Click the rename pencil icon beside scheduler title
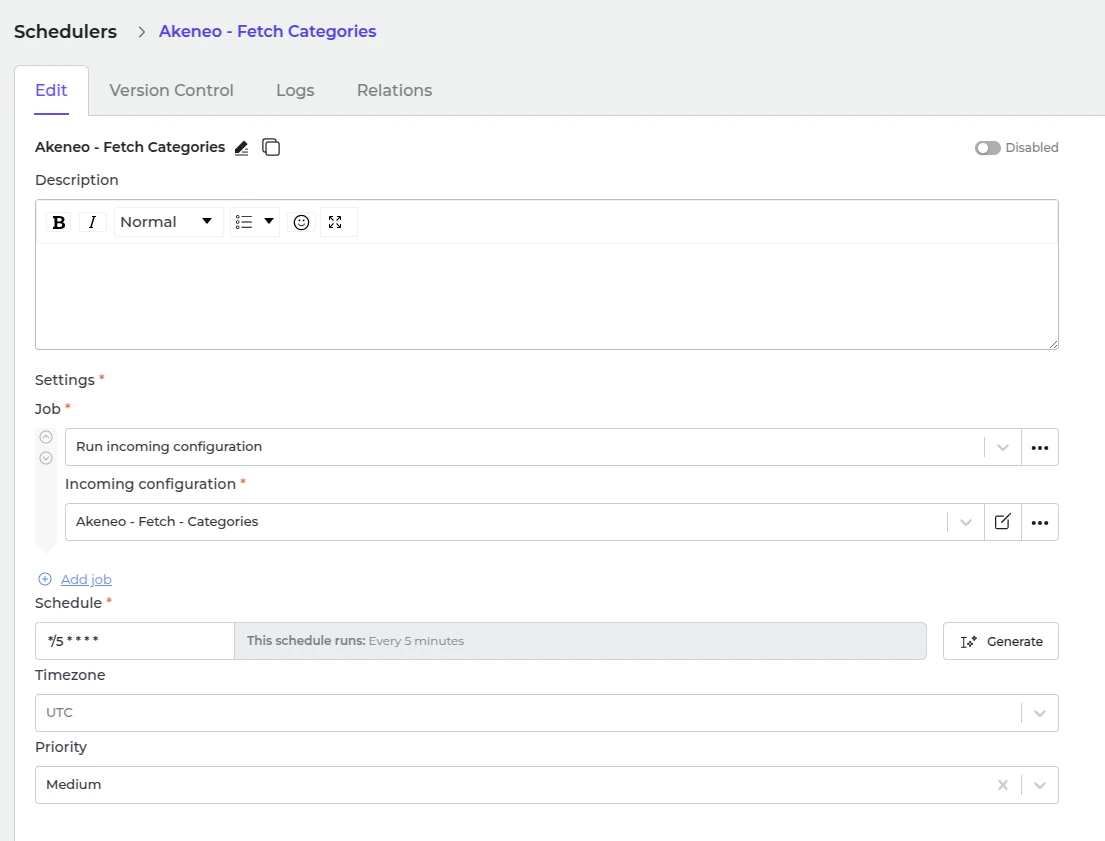Image resolution: width=1105 pixels, height=841 pixels. coord(241,147)
